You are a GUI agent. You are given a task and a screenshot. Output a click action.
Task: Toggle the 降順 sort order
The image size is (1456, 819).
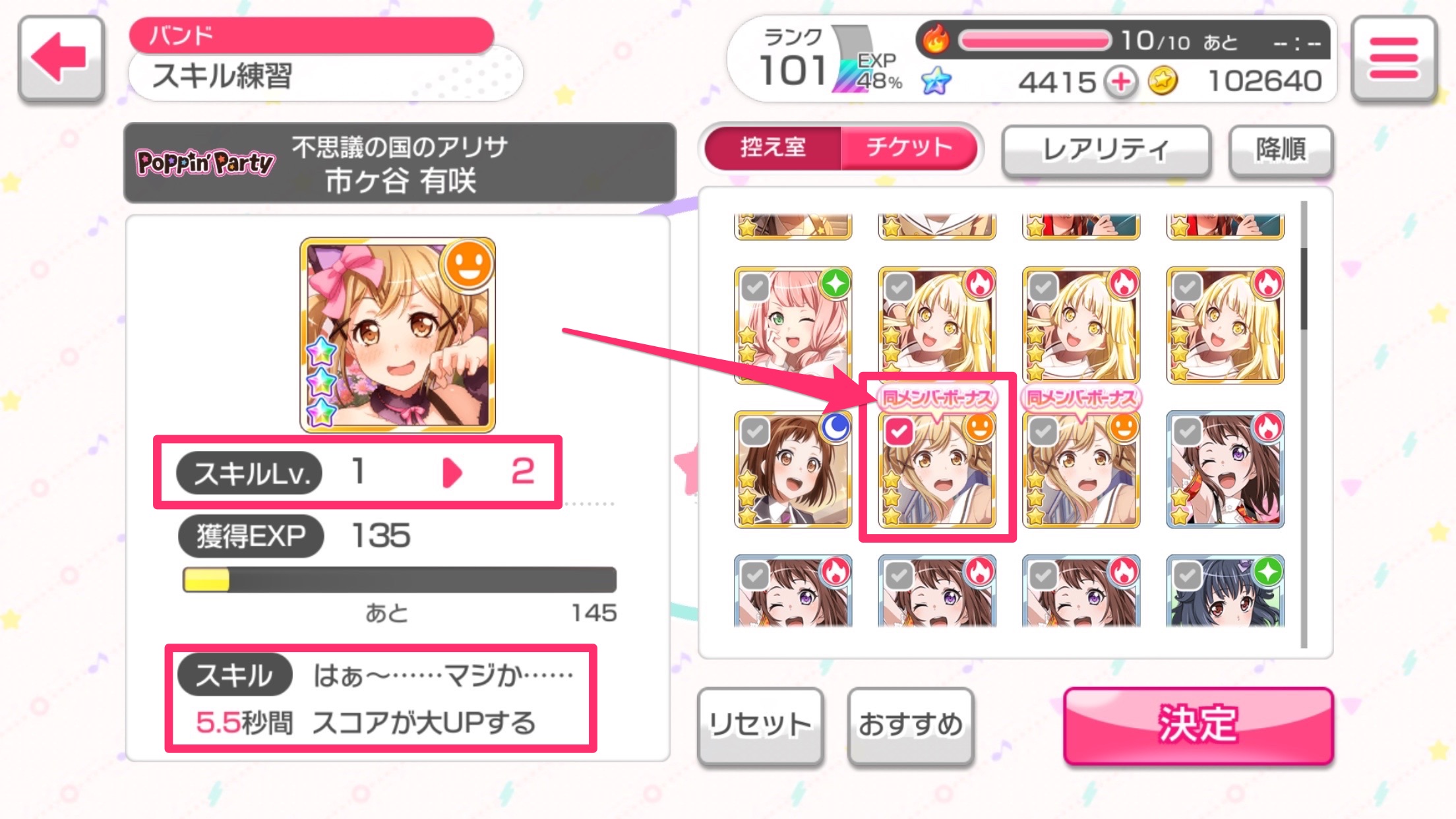point(1281,150)
